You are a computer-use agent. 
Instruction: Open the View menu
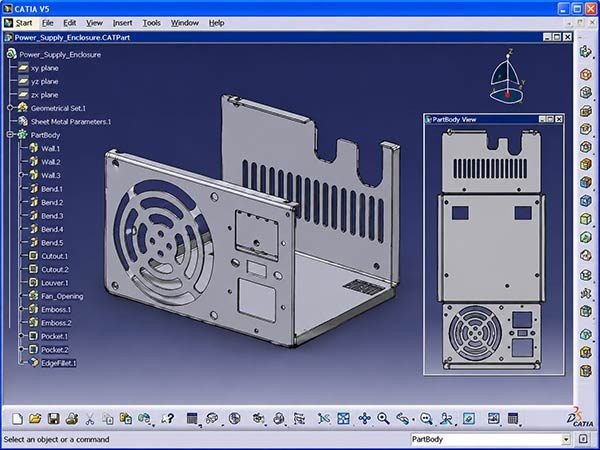(x=94, y=23)
